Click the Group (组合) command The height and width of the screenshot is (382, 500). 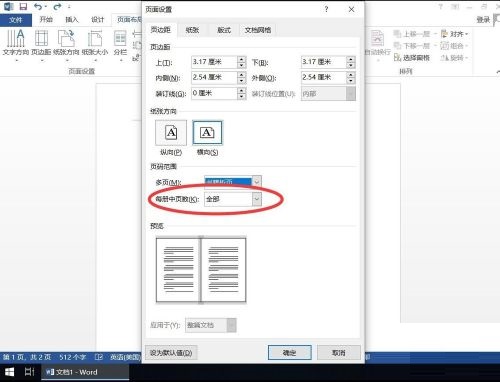(x=455, y=46)
